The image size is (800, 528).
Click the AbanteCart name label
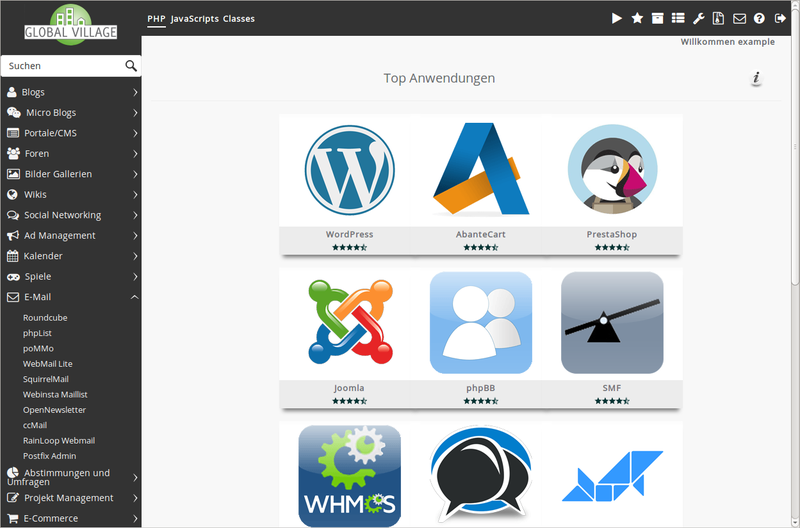click(x=481, y=234)
